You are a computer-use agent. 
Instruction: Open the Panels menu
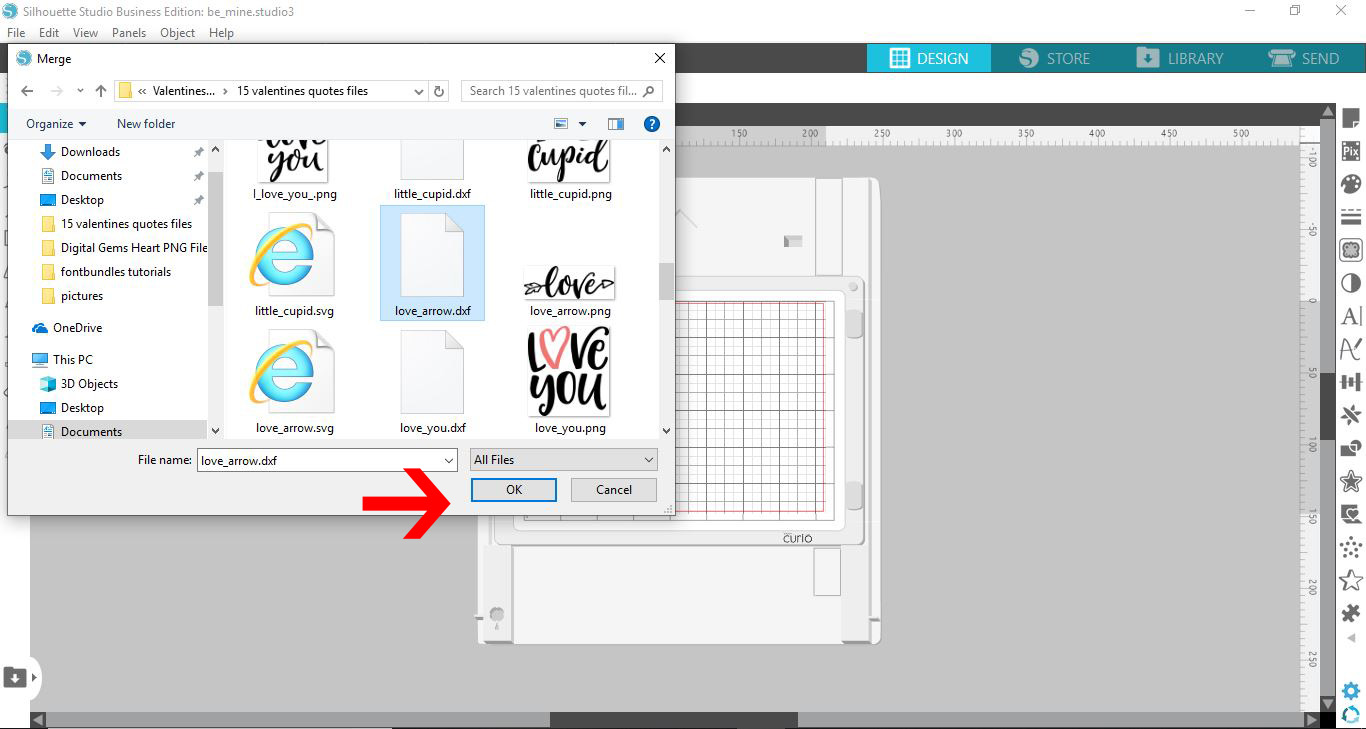pyautogui.click(x=129, y=33)
